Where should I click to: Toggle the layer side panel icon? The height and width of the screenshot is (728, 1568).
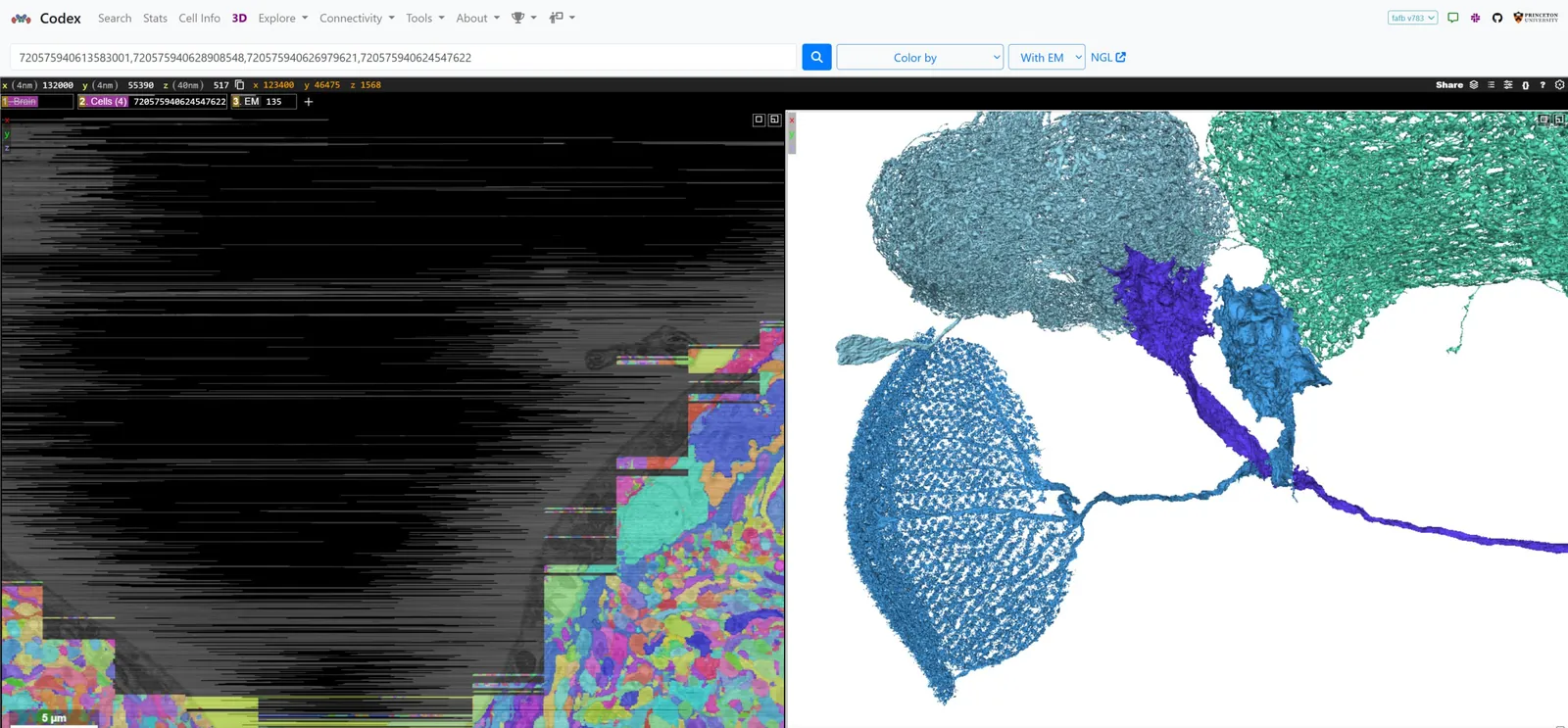click(x=1474, y=85)
